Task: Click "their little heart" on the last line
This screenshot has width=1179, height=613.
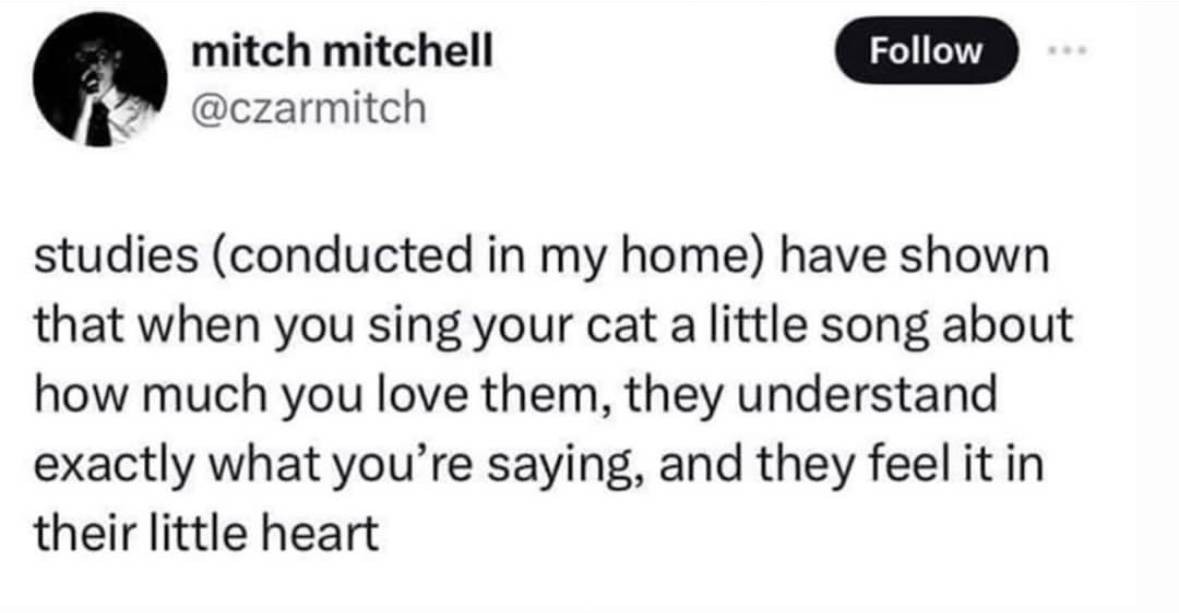Action: [208, 534]
